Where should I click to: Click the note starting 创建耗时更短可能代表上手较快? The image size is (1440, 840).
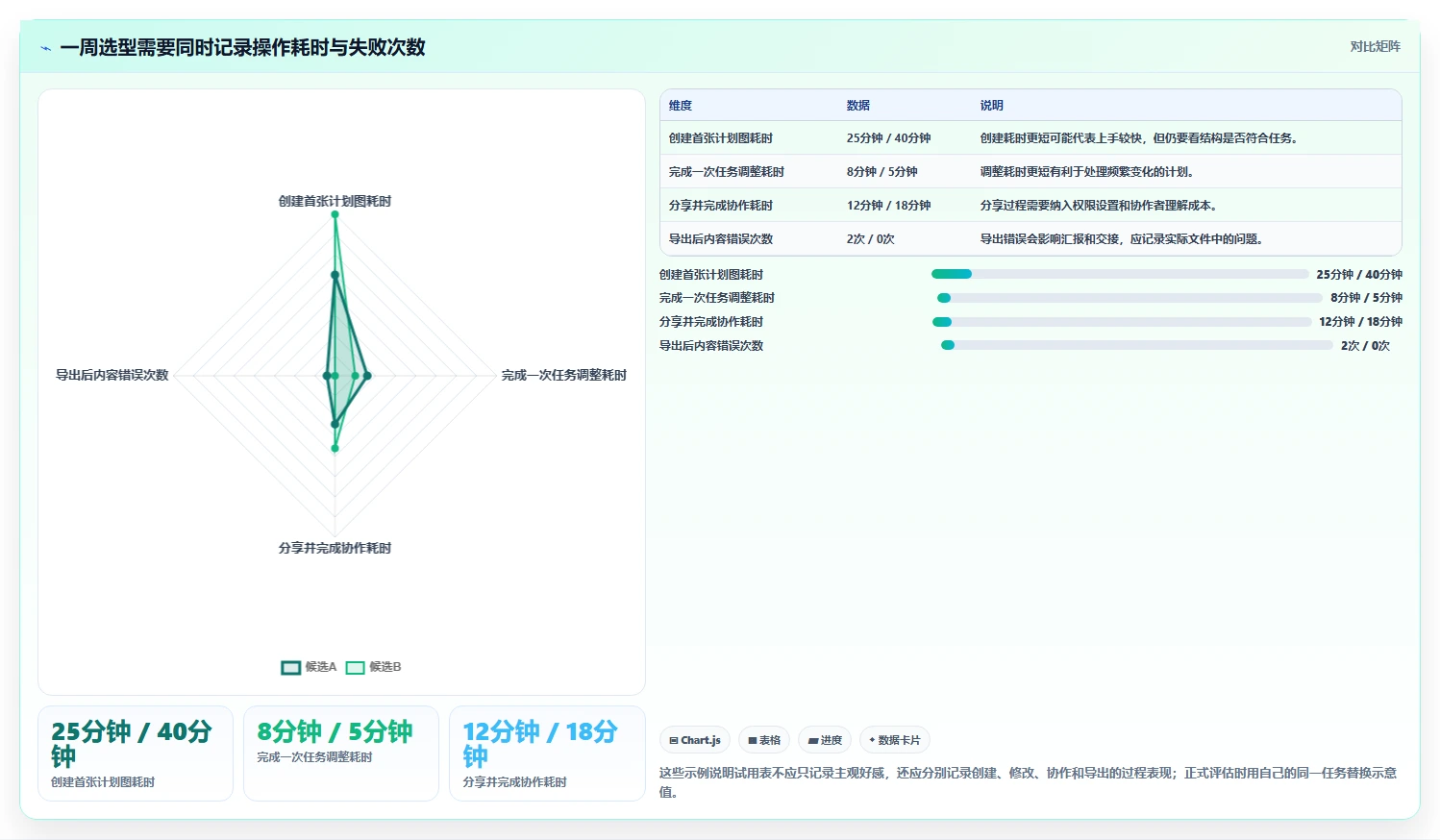click(1141, 138)
